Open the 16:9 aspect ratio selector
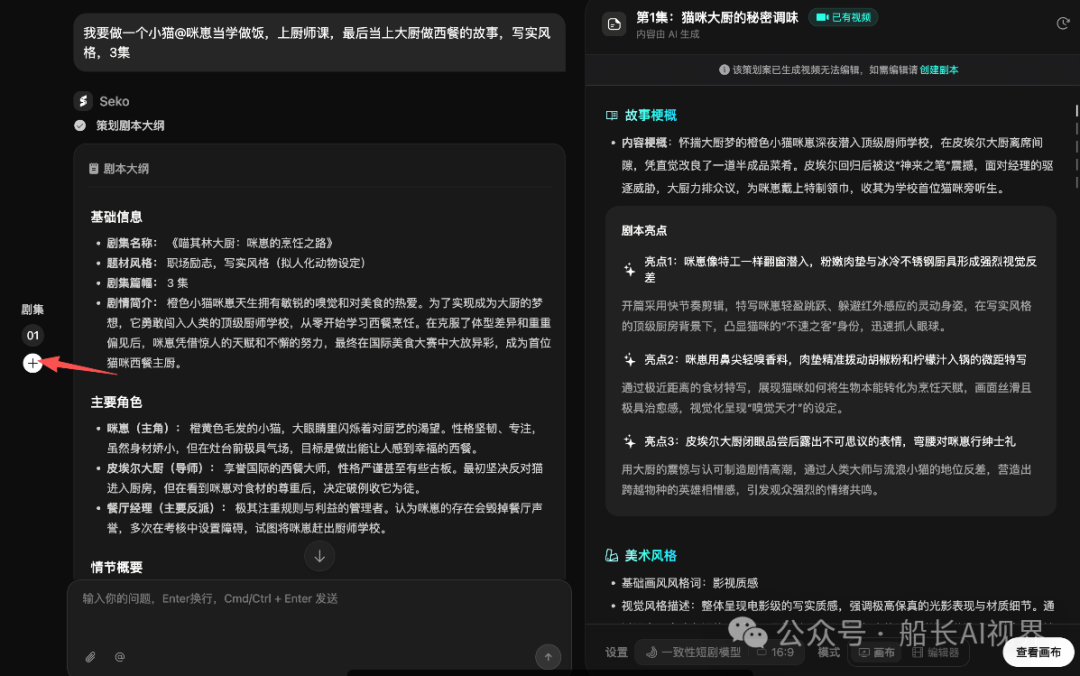Viewport: 1080px width, 676px height. (x=777, y=652)
